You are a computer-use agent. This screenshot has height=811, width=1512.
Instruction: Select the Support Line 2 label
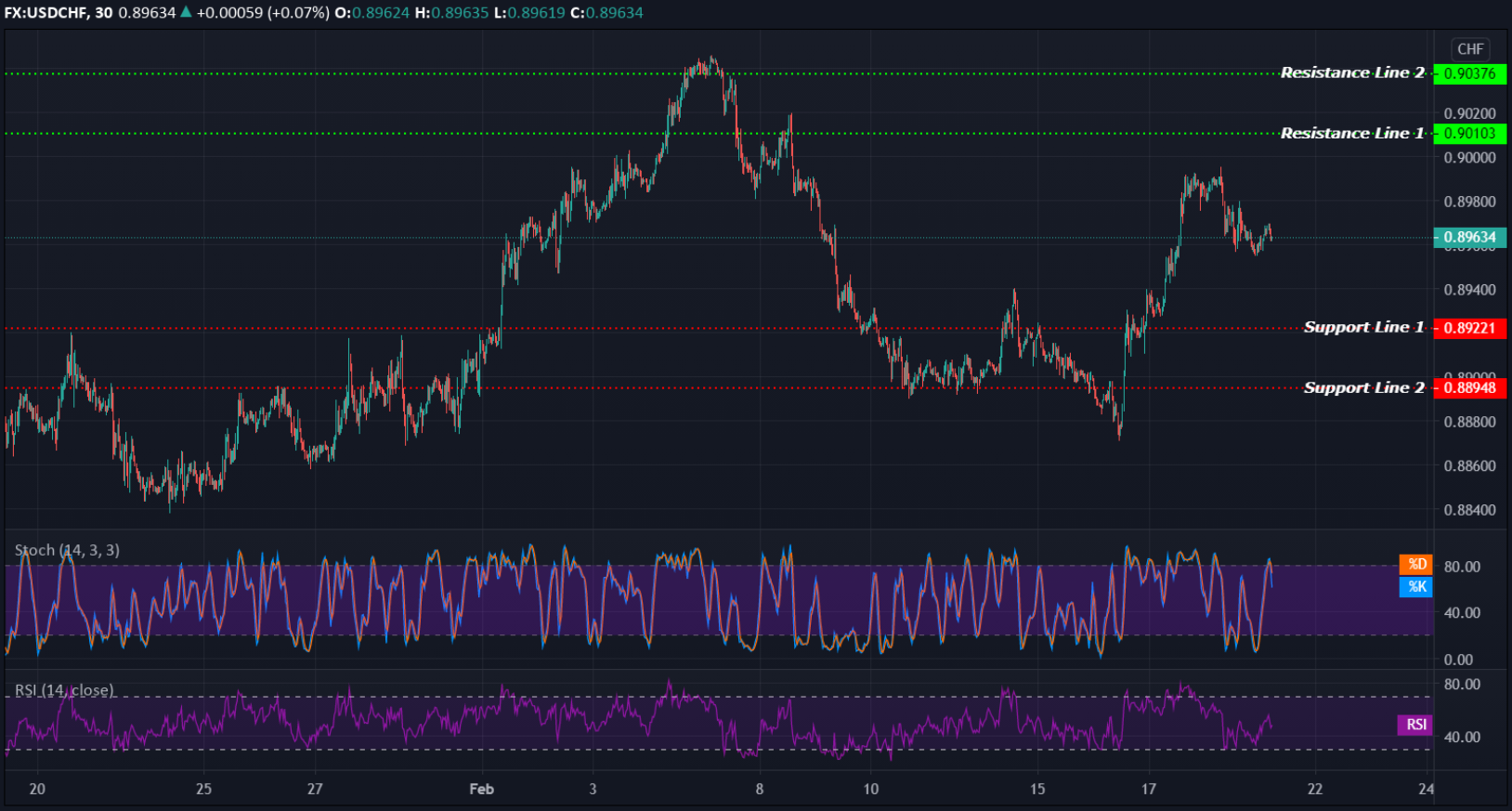coord(1363,387)
